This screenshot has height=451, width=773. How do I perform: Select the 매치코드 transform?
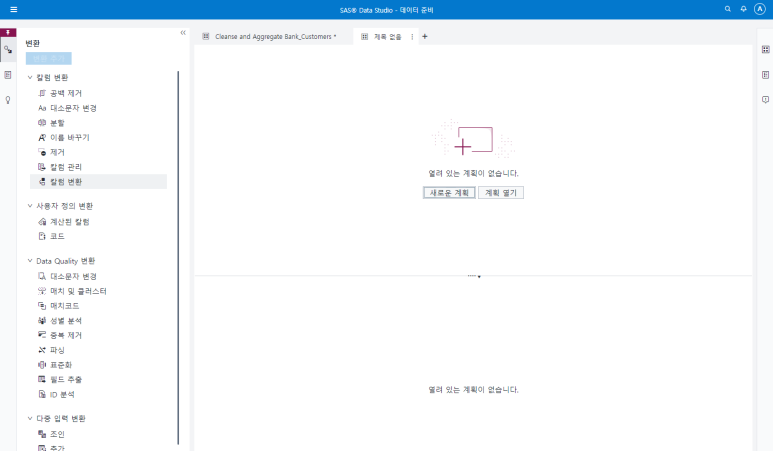click(99, 306)
